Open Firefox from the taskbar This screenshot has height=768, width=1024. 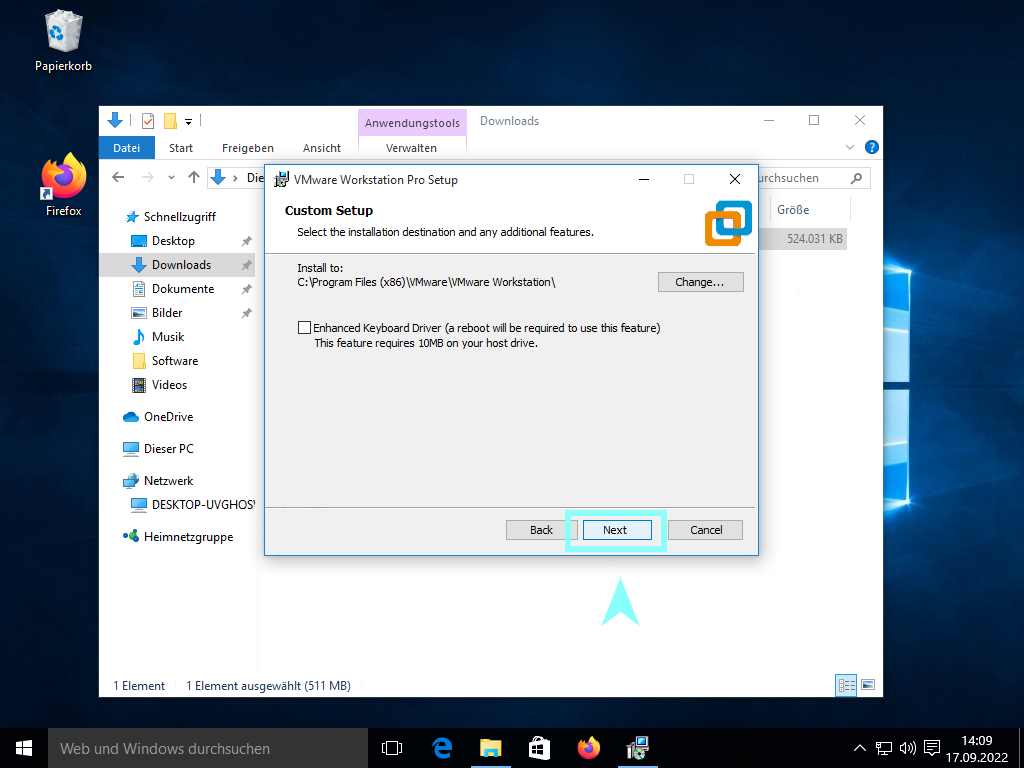point(588,747)
